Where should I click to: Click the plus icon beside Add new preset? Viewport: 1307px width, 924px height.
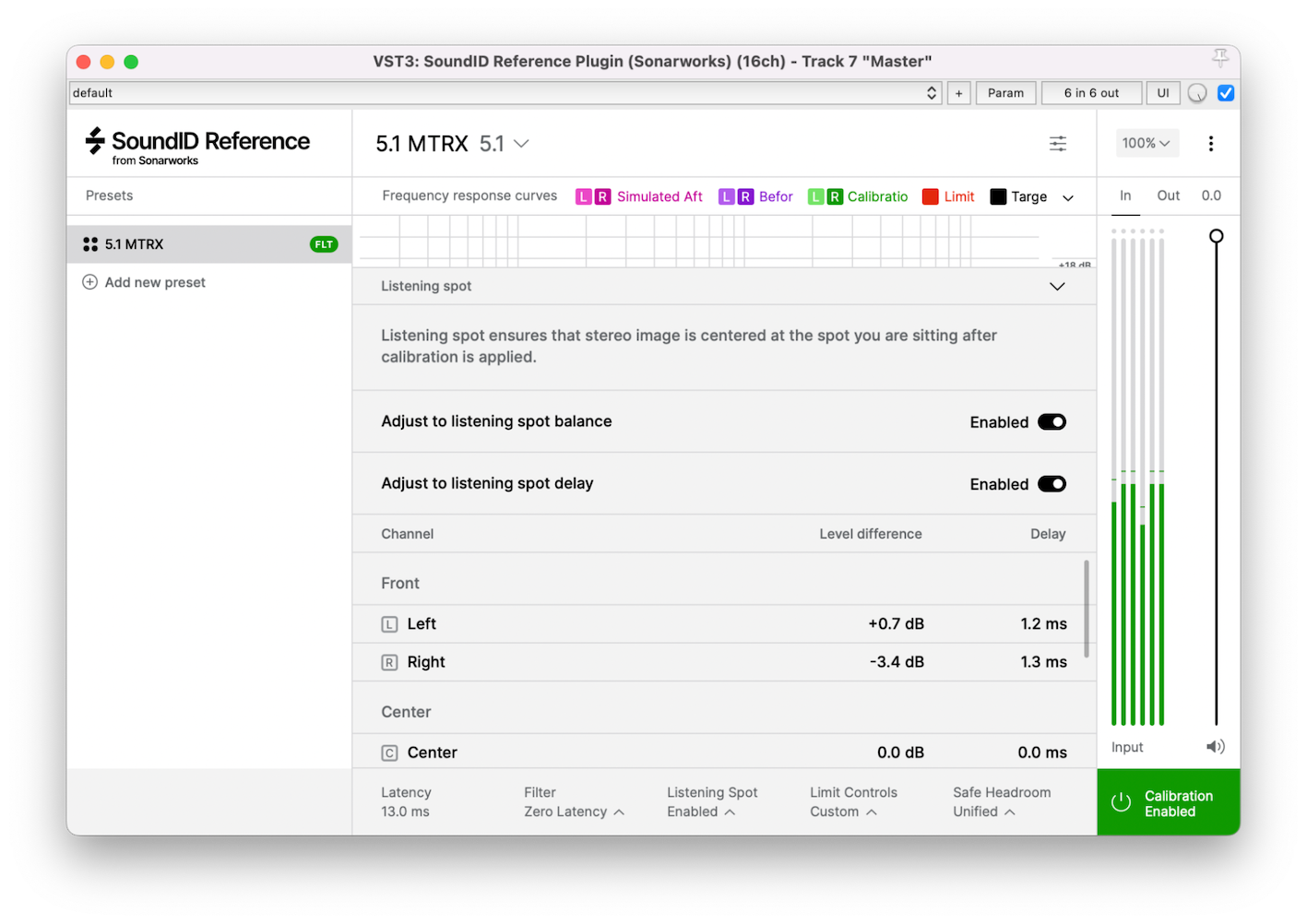click(90, 282)
